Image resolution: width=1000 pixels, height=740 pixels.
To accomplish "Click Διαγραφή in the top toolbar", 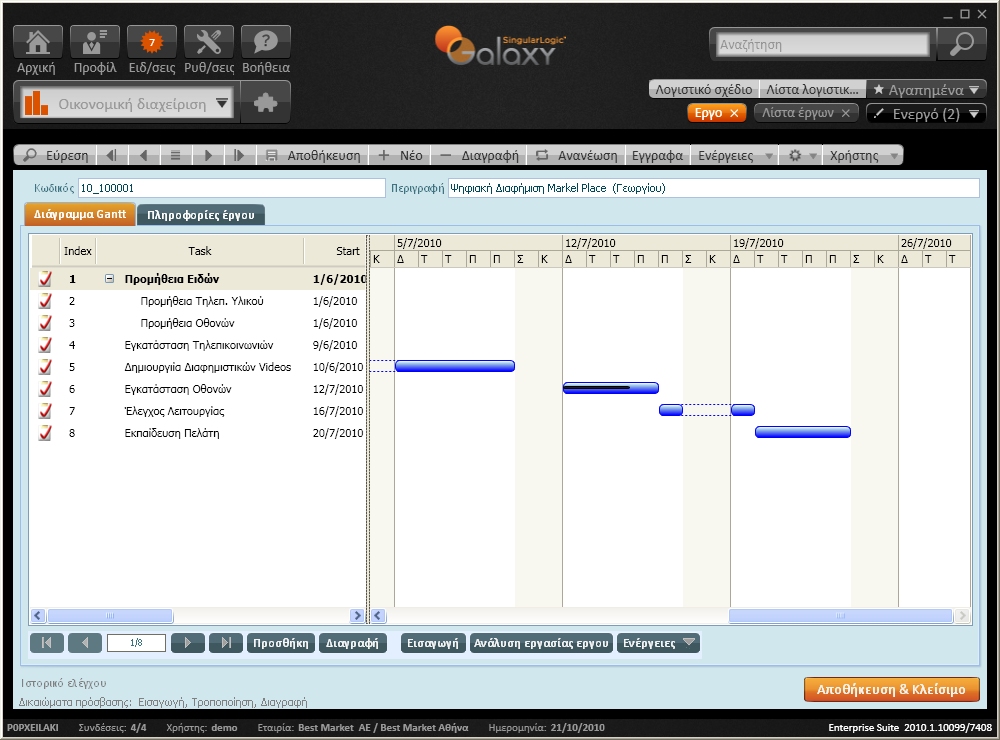I will 480,155.
